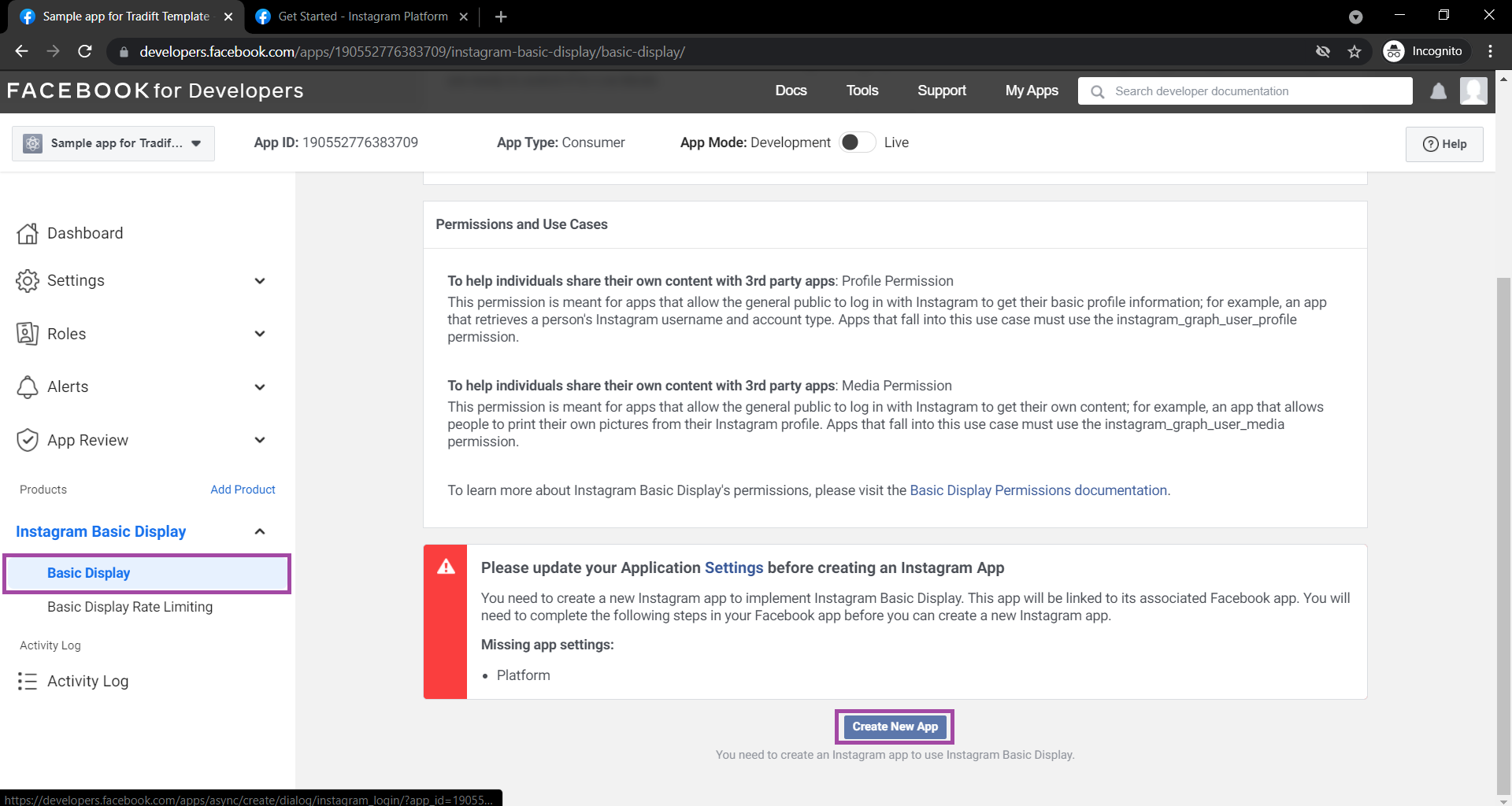This screenshot has height=806, width=1512.
Task: Click the Settings gear icon in sidebar
Action: point(28,281)
